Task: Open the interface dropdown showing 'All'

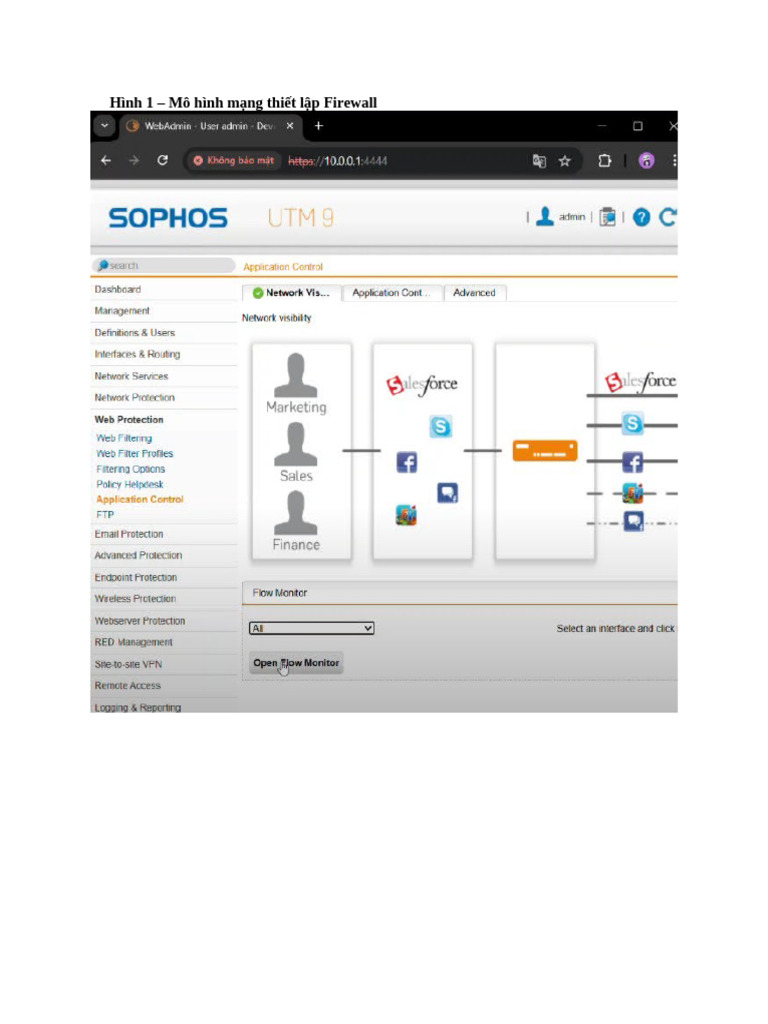Action: pyautogui.click(x=312, y=628)
